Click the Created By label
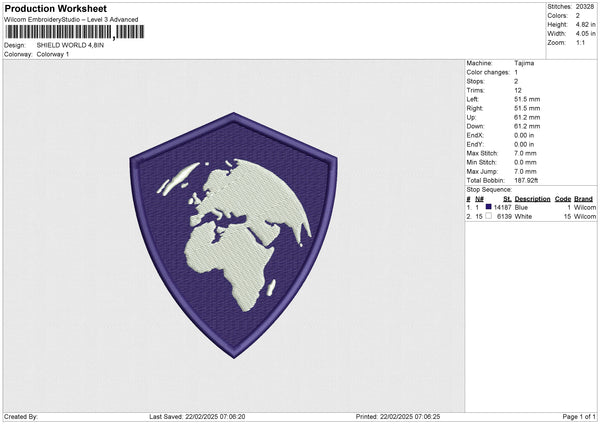The width and height of the screenshot is (600, 424). pyautogui.click(x=21, y=417)
